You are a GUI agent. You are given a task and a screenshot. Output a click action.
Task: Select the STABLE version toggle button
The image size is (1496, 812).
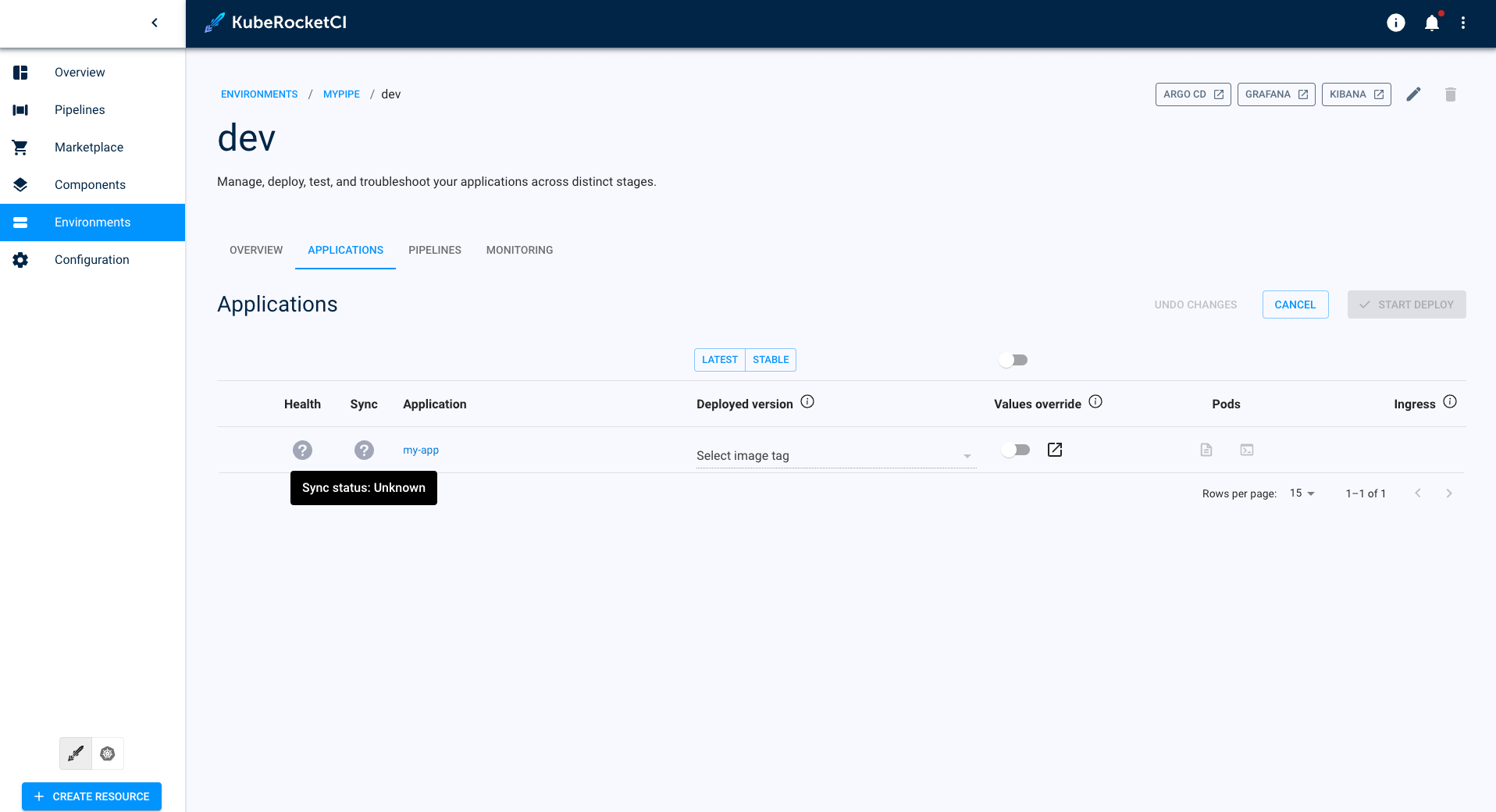[771, 360]
